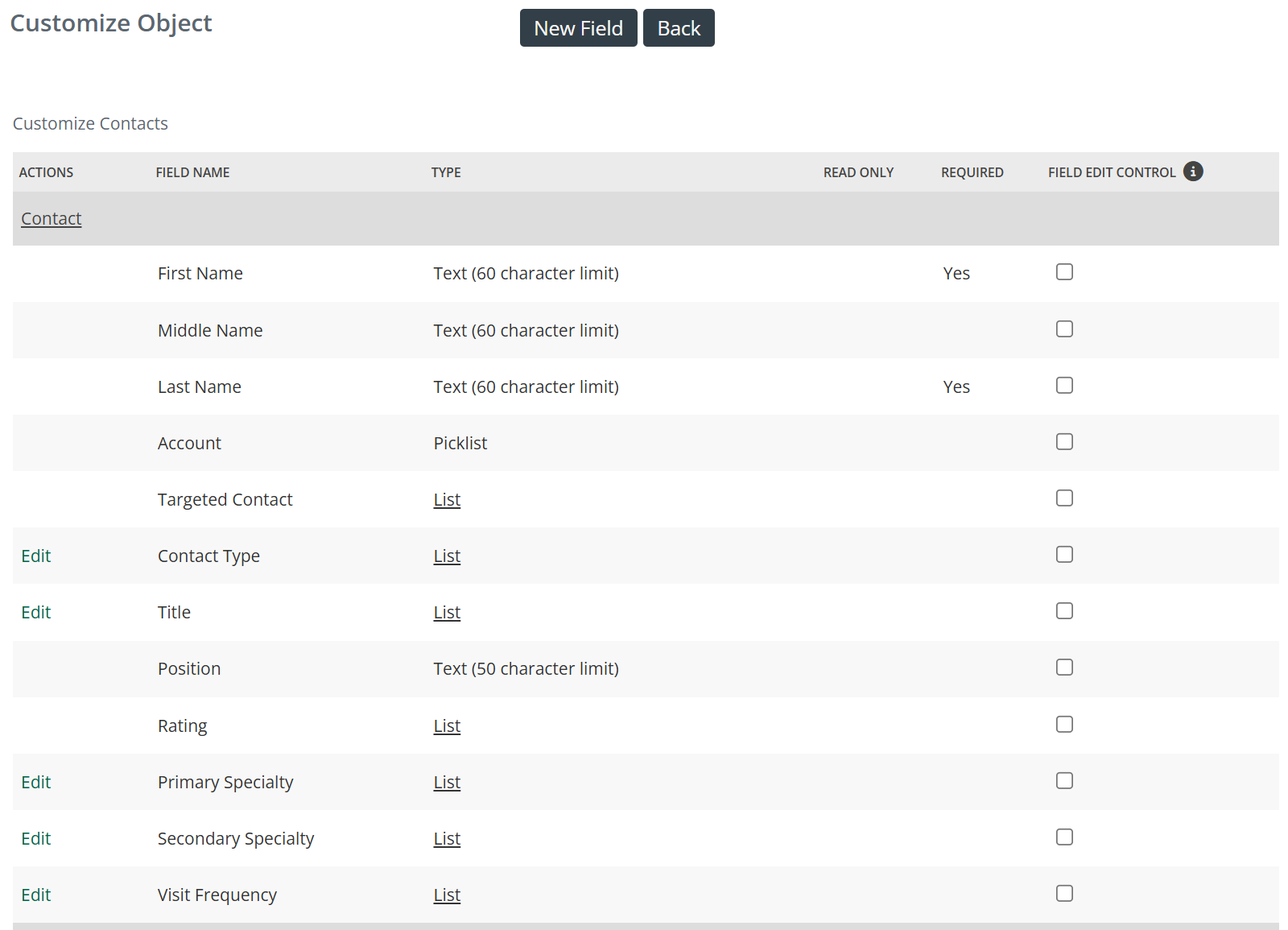Toggle Field Edit Control checkbox for First Name
Viewport: 1288px width, 930px height.
coord(1064,272)
